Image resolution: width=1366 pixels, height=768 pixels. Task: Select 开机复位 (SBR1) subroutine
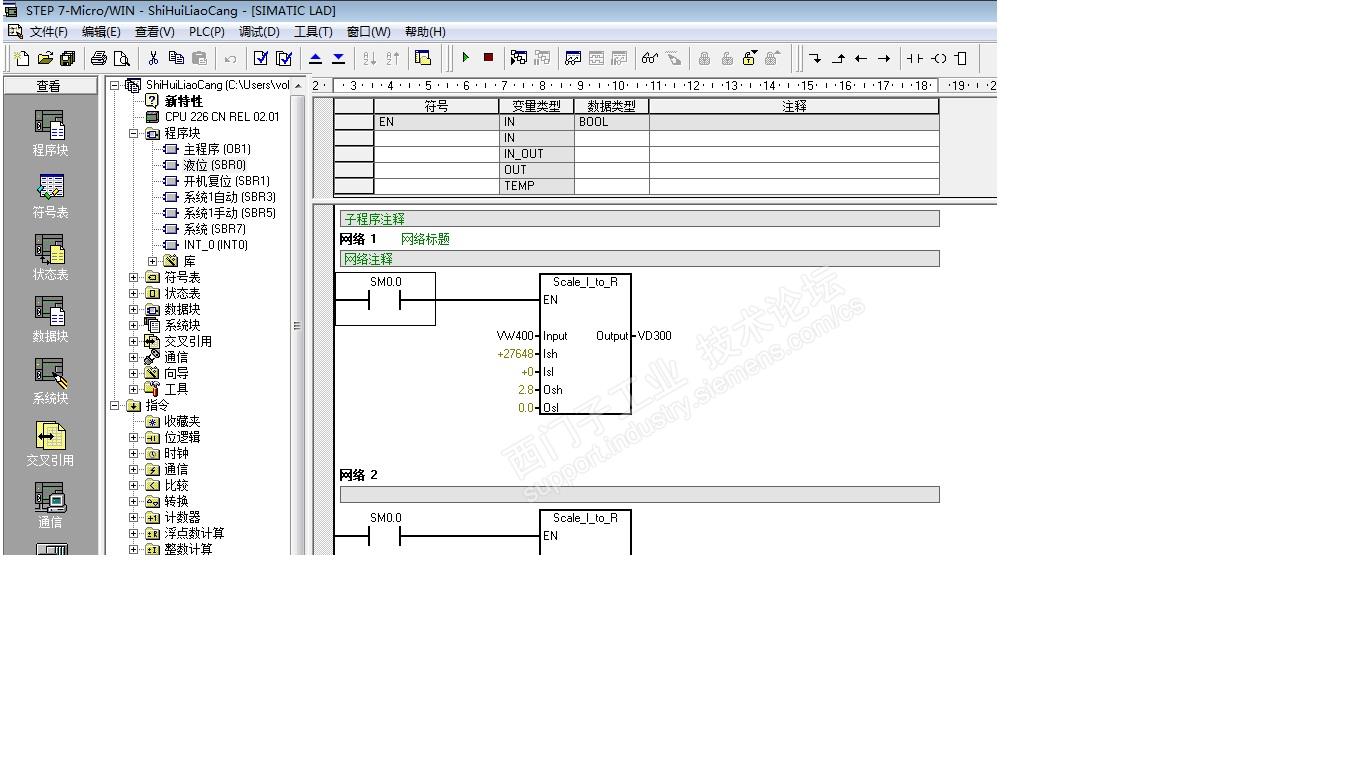226,181
